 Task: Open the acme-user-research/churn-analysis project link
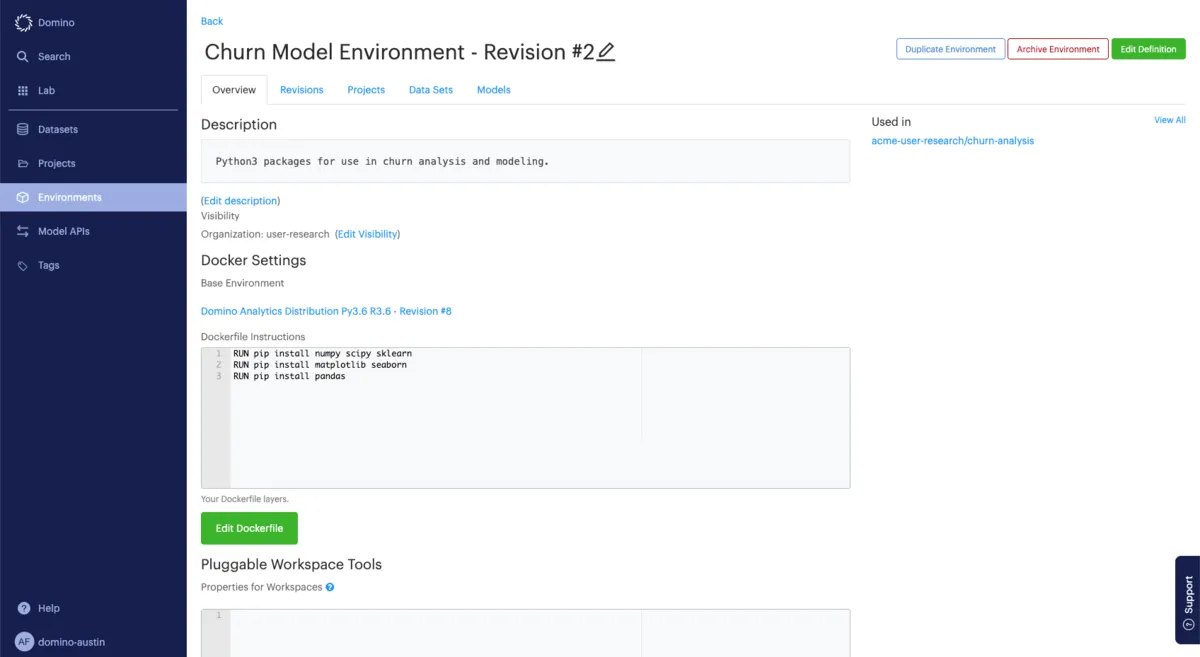[952, 141]
